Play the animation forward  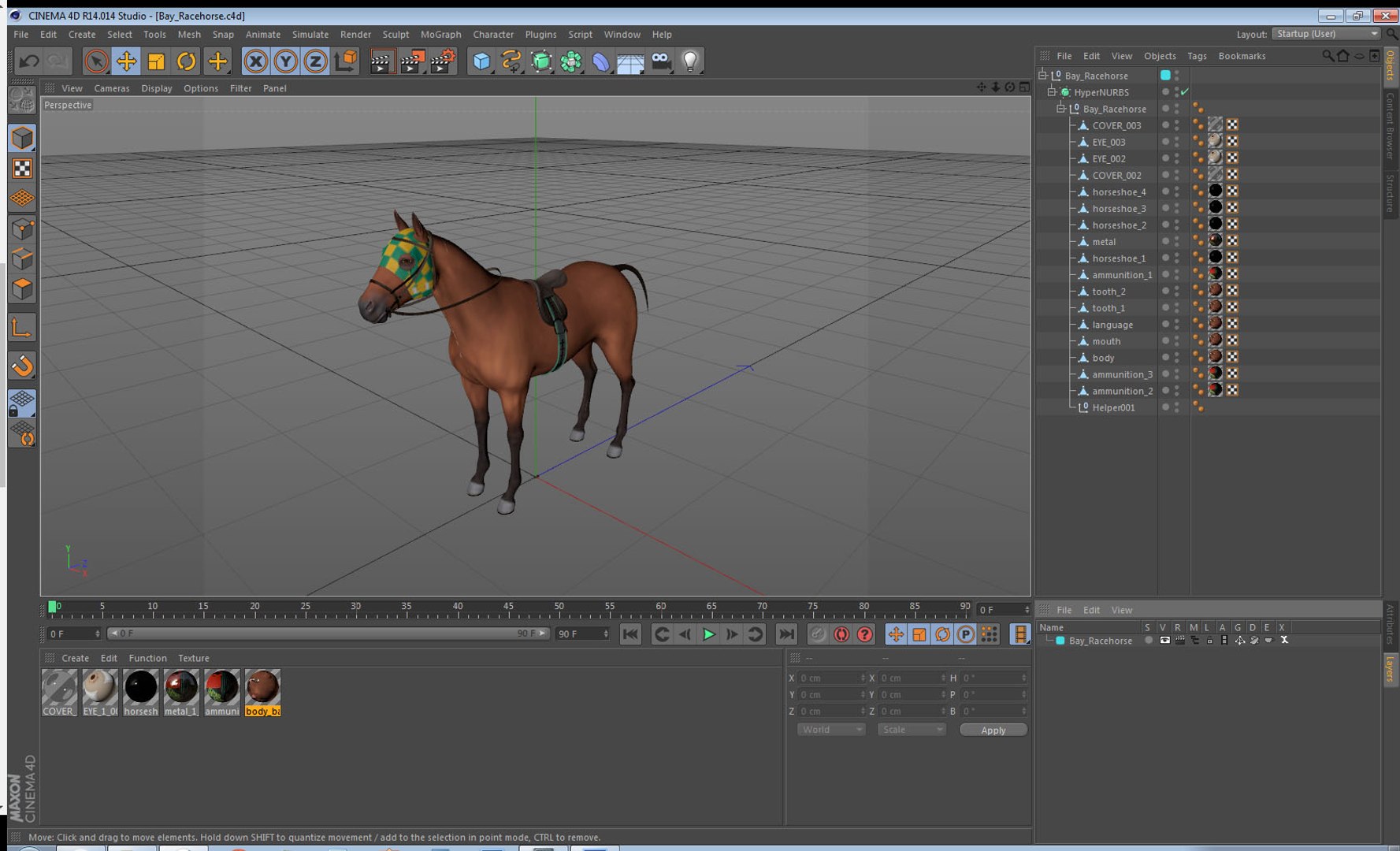[708, 634]
